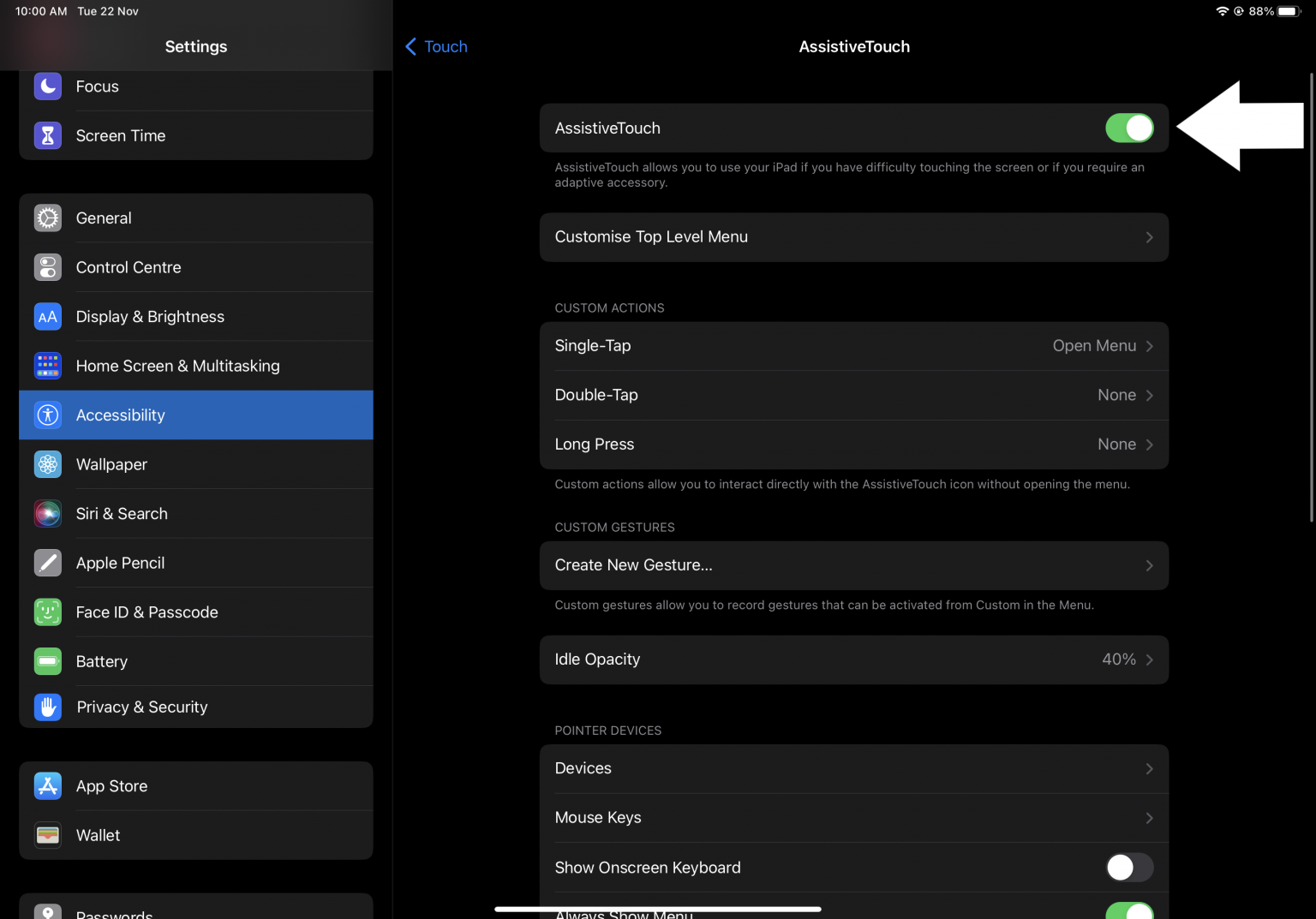Toggle the Always Show Menu switch

pos(1128,911)
